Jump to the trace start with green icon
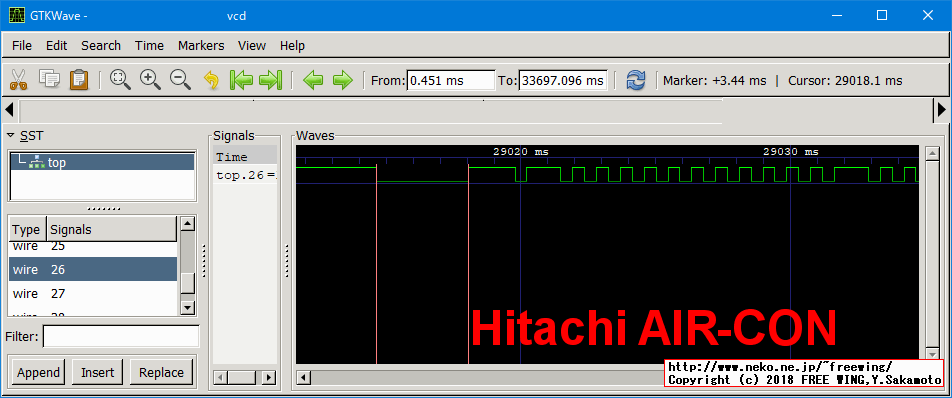 pos(241,79)
